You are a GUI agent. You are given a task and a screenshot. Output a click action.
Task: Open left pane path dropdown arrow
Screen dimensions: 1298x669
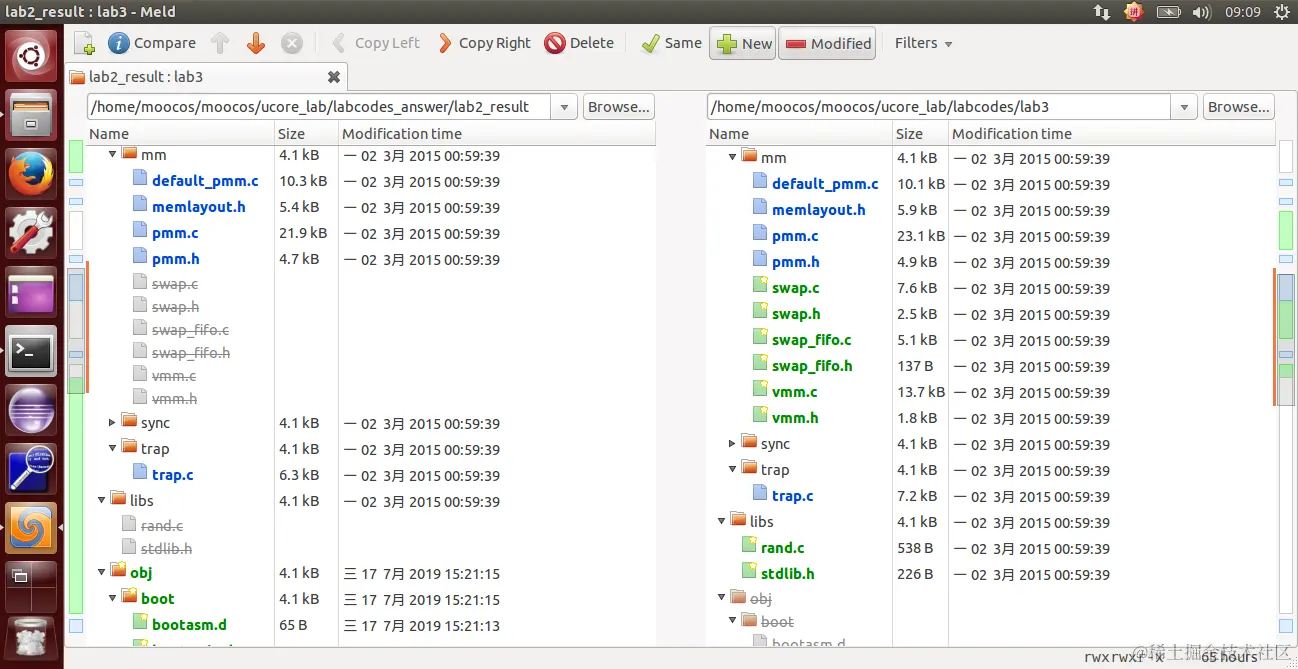[x=565, y=107]
